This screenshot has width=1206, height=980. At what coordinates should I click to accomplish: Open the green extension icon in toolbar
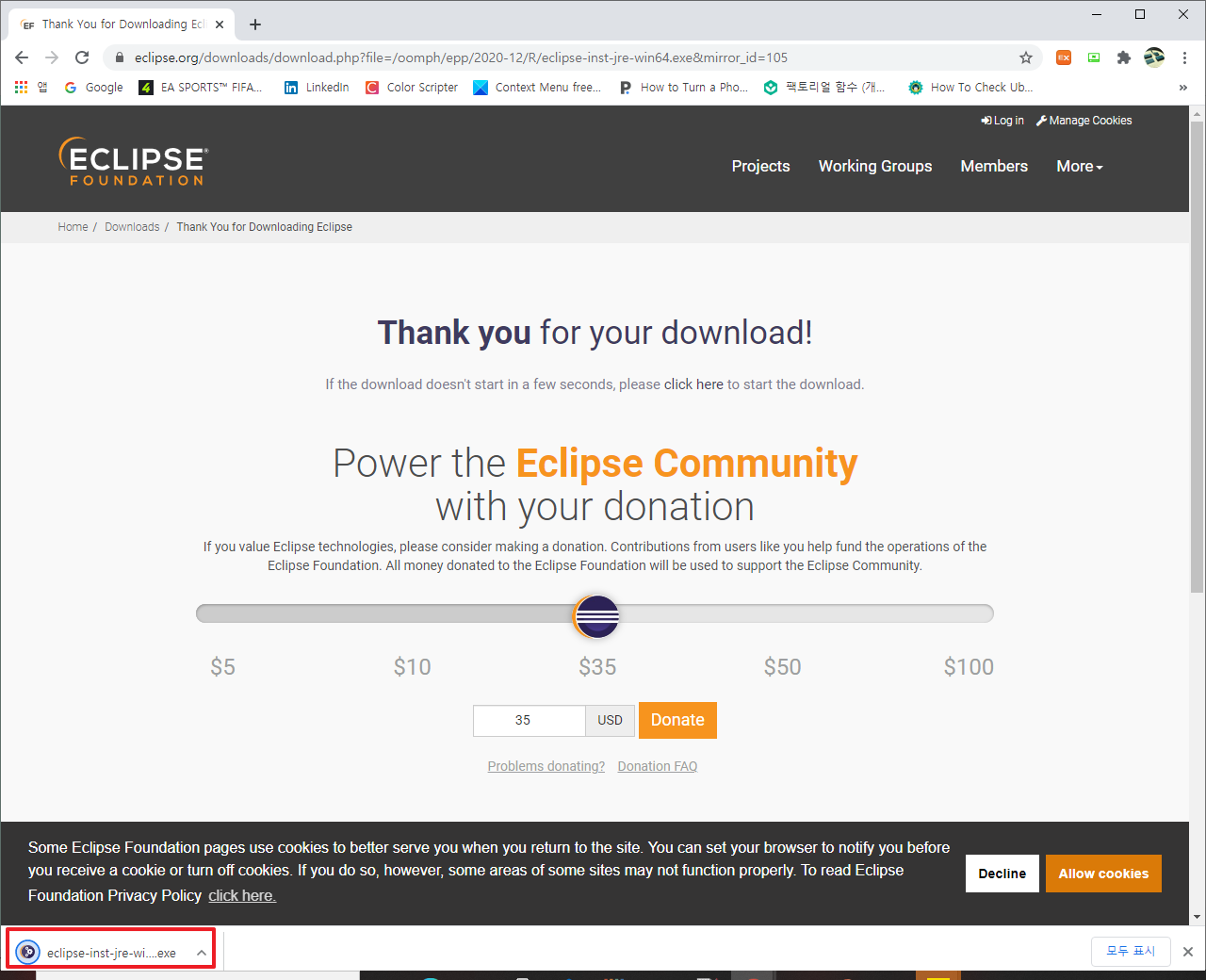pyautogui.click(x=1094, y=57)
